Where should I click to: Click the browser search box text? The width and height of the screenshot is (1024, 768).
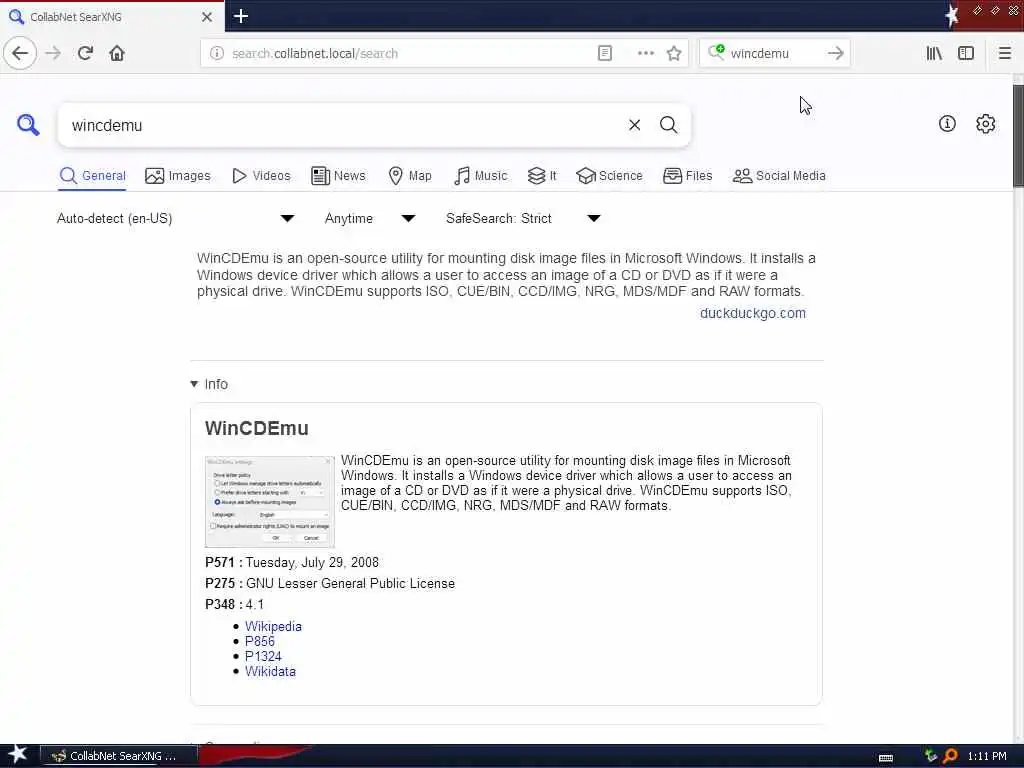click(x=760, y=54)
